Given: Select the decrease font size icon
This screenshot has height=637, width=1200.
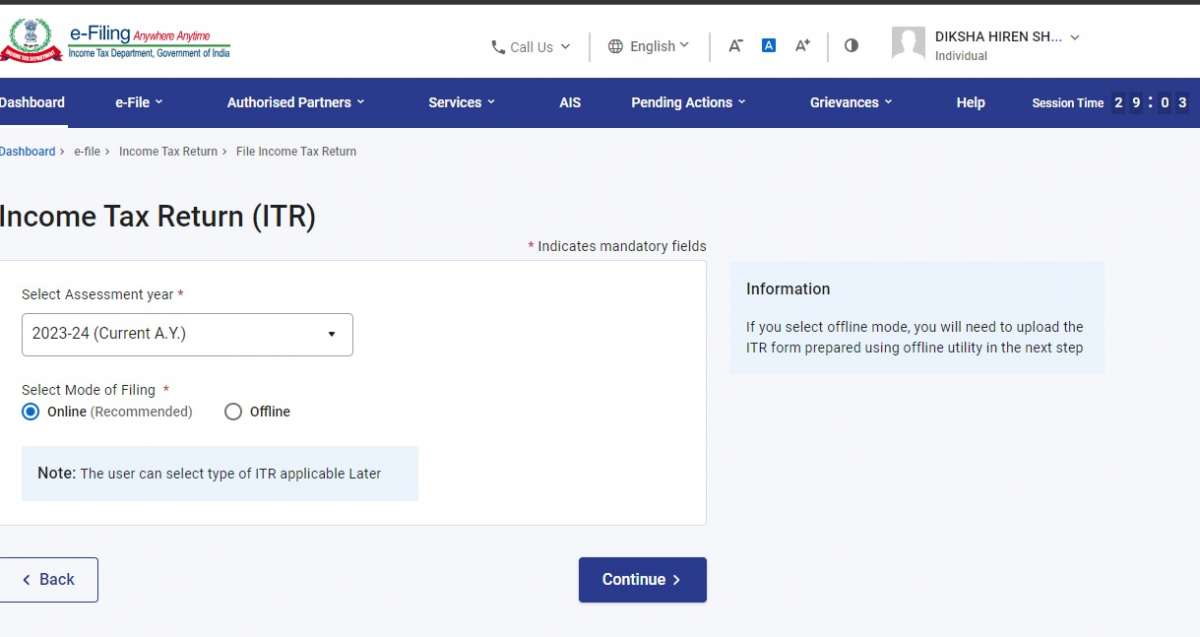Looking at the screenshot, I should 735,45.
